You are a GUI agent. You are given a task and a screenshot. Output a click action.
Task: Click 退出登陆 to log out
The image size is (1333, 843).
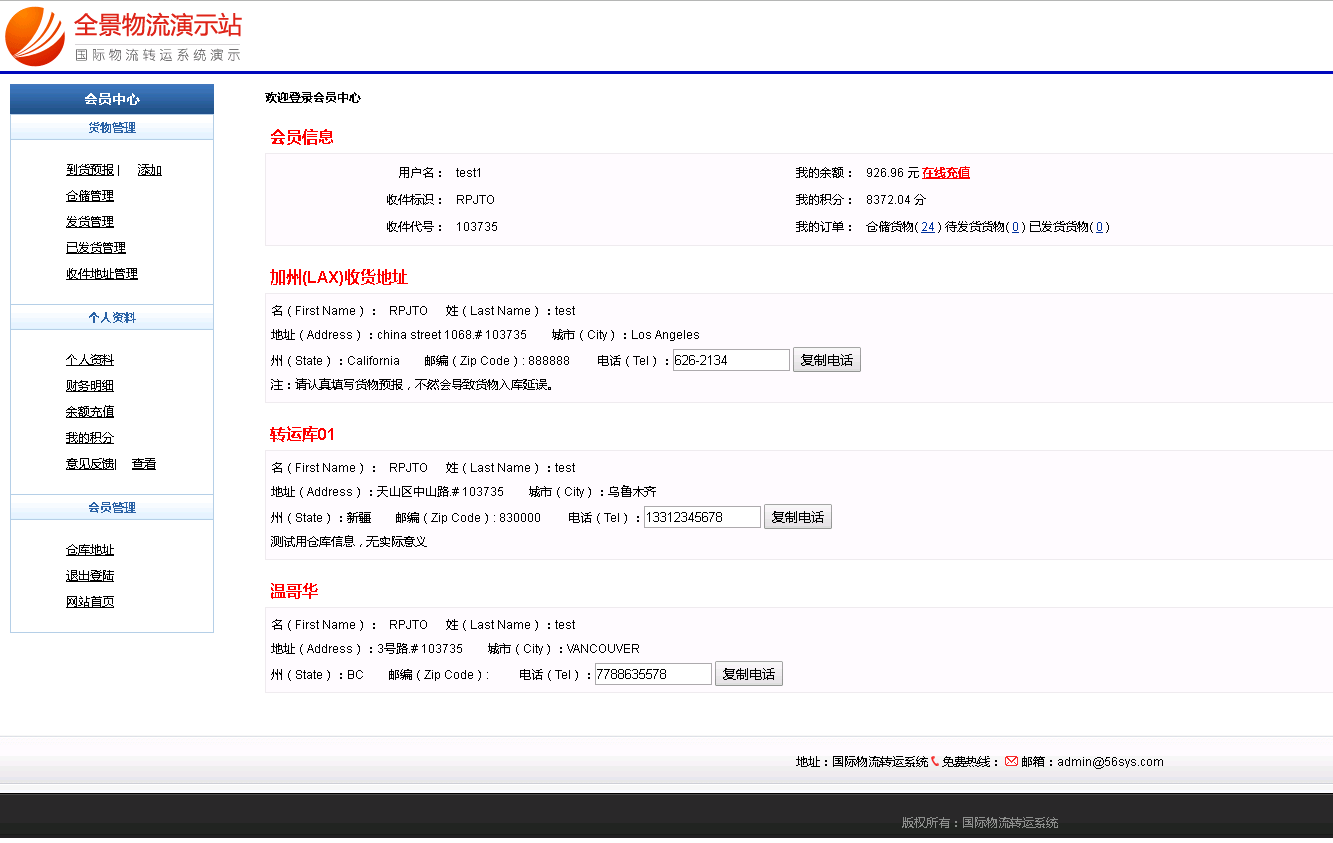click(x=89, y=575)
